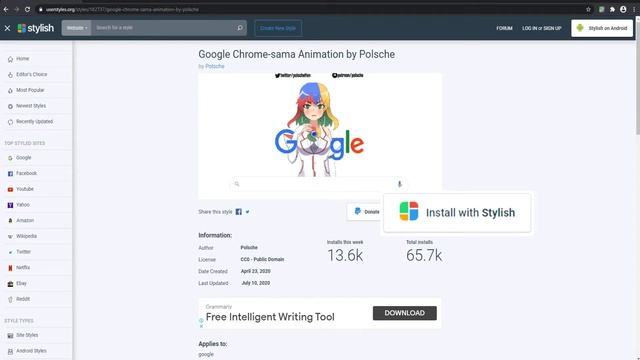Click the Reddit icon in sidebar

(x=10, y=299)
